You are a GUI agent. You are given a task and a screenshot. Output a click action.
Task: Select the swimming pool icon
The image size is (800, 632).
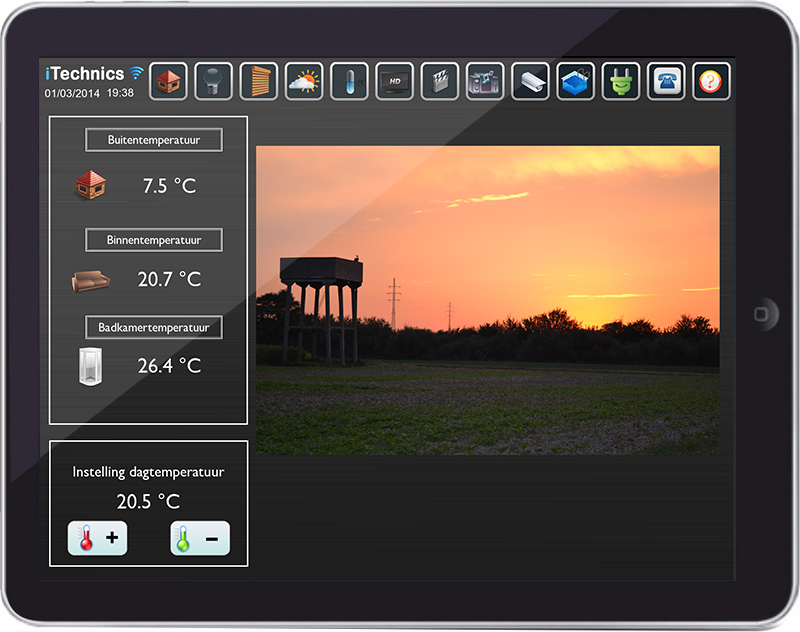(x=575, y=81)
